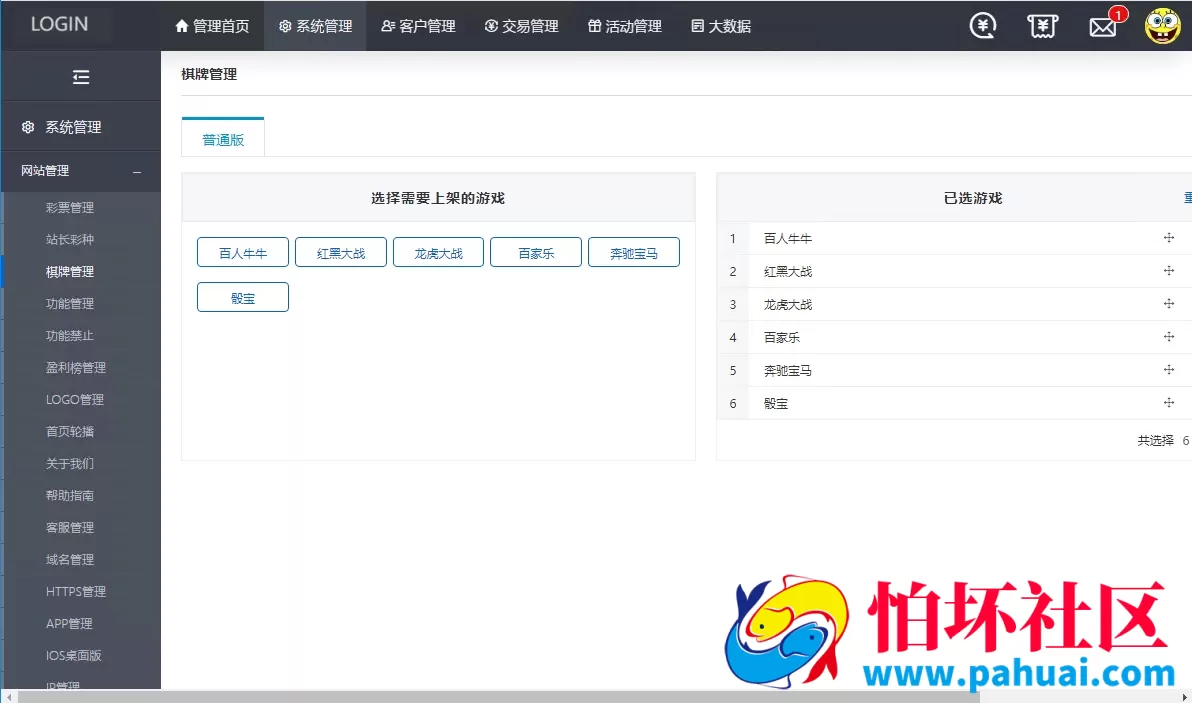Open 站长彩种 in the sidebar
1192x703 pixels.
70,239
